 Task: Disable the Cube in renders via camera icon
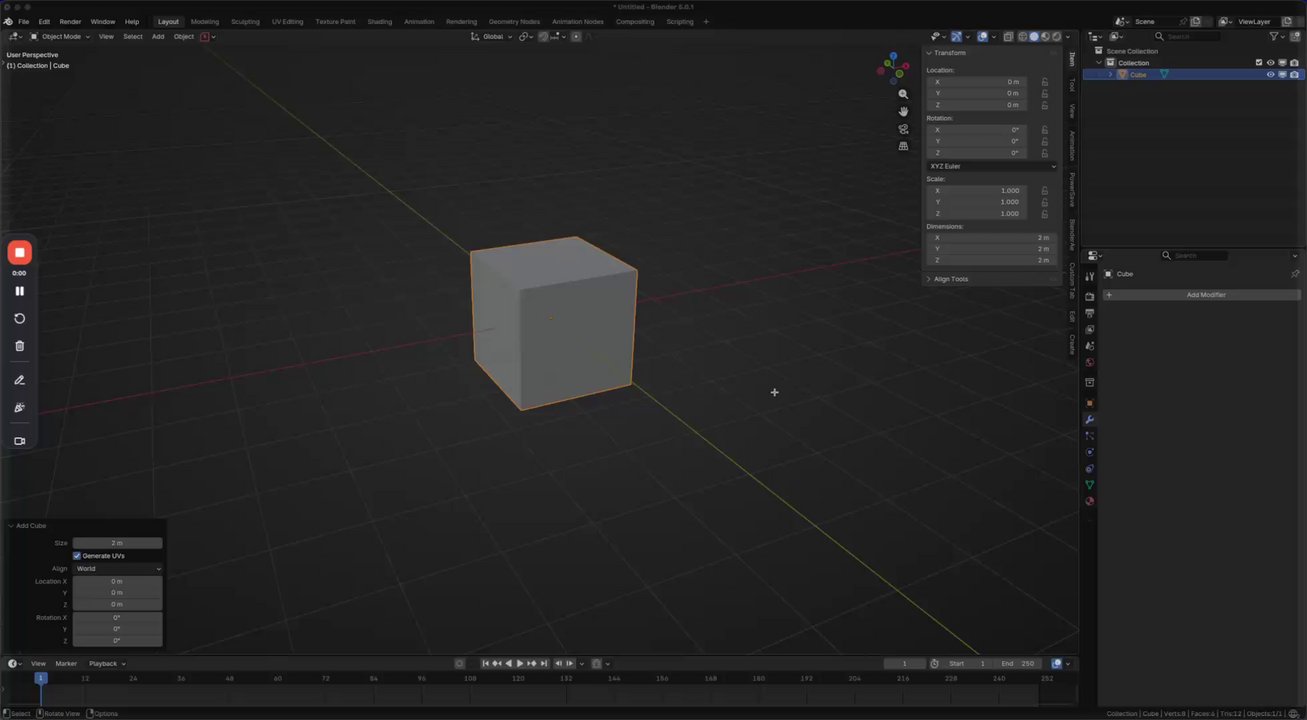tap(1295, 75)
